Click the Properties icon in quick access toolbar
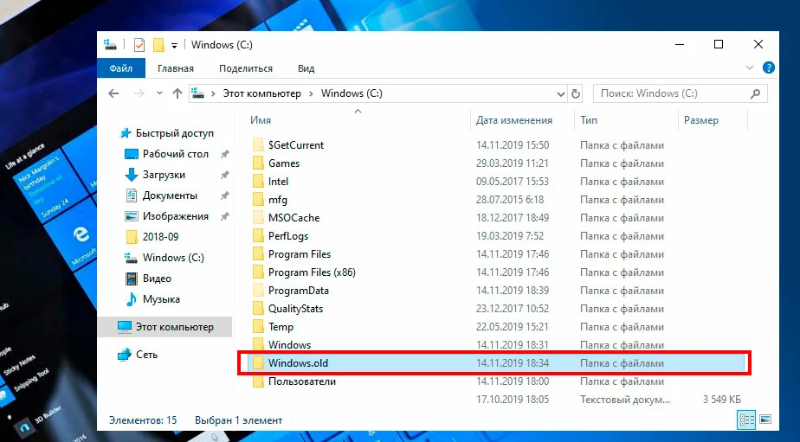The height and width of the screenshot is (442, 800). coord(139,45)
